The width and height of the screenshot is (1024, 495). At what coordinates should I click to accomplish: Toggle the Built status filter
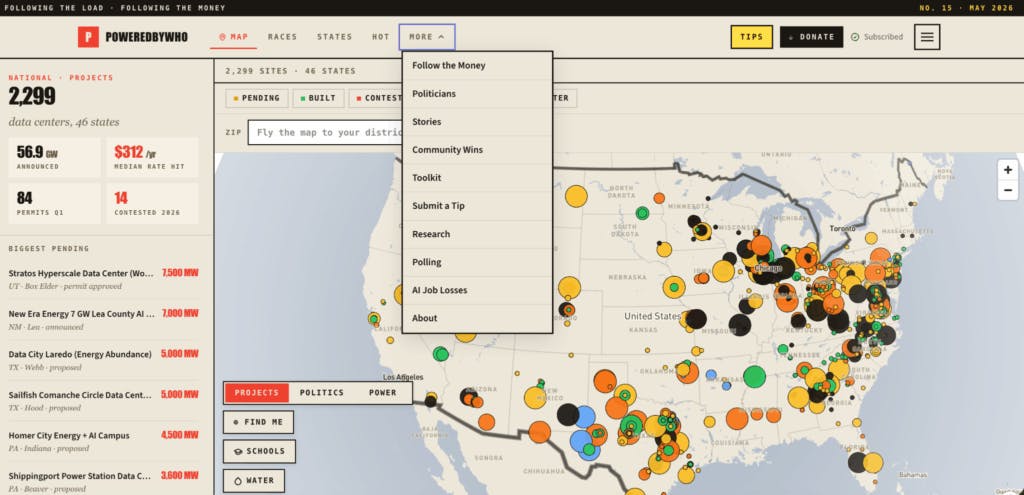[318, 99]
